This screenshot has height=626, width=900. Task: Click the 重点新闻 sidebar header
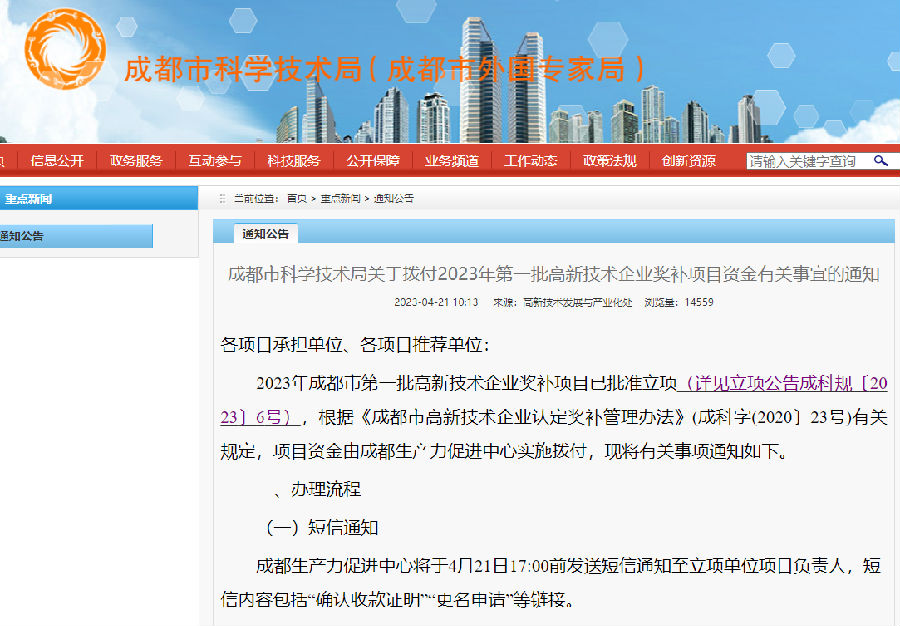click(x=30, y=198)
